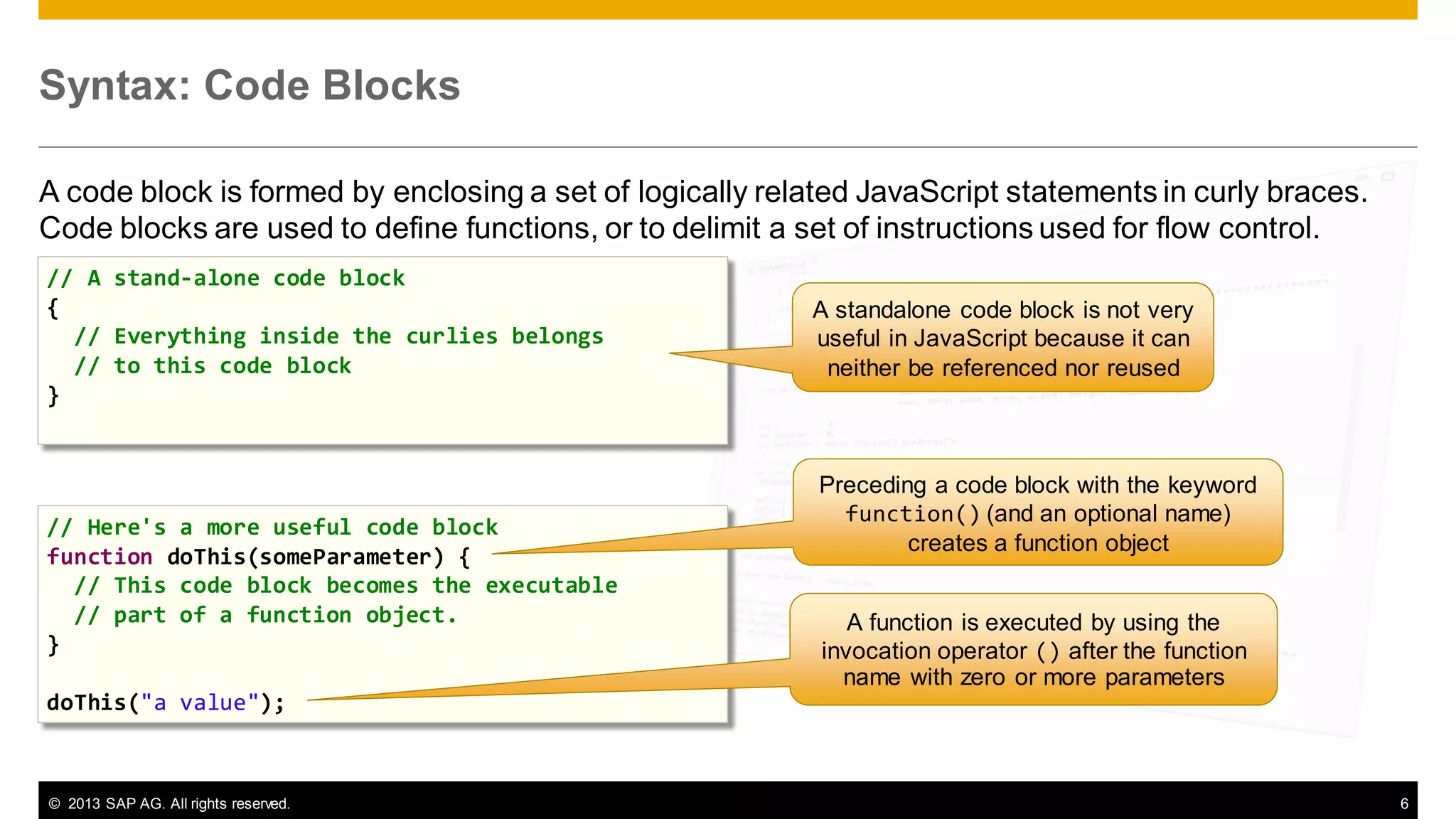
Task: Click the opening curly brace of the stand-alone block
Action: [x=53, y=308]
